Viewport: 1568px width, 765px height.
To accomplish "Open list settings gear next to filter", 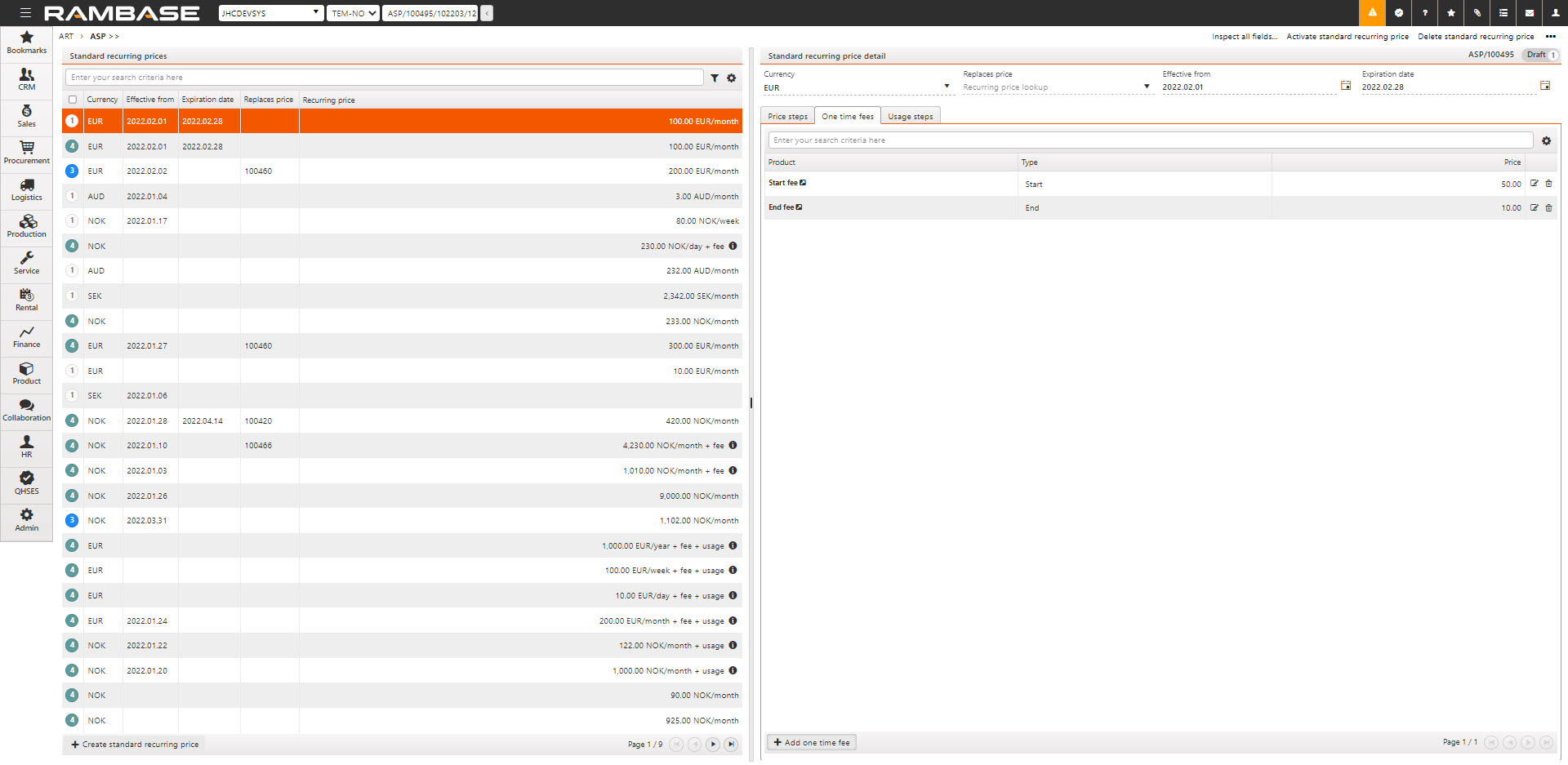I will point(732,78).
